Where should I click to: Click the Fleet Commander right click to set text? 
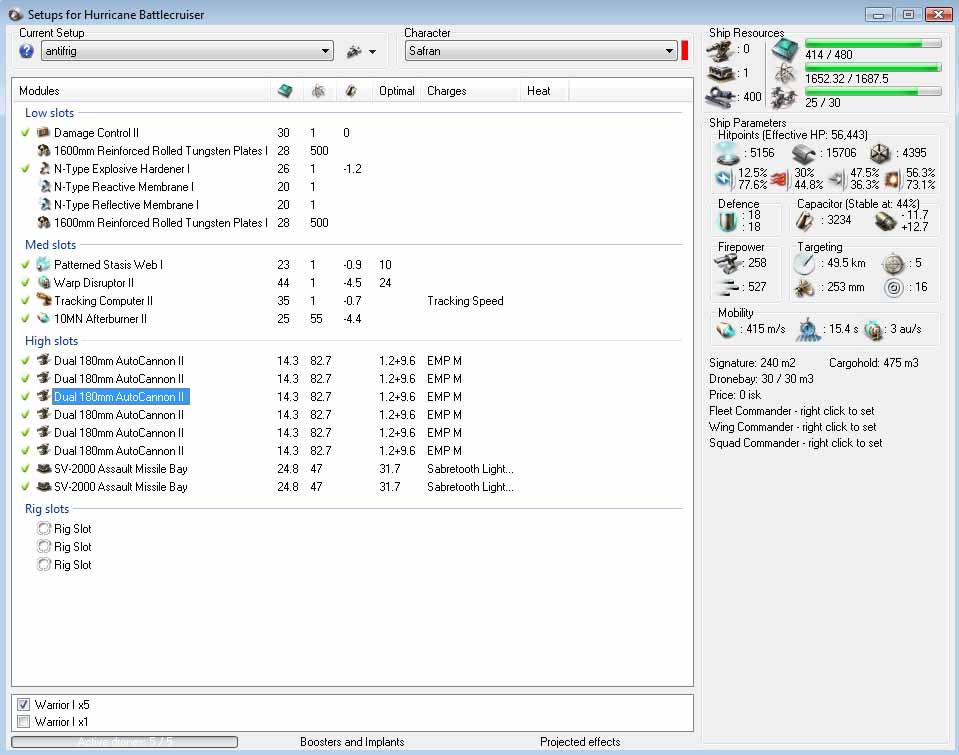click(792, 411)
